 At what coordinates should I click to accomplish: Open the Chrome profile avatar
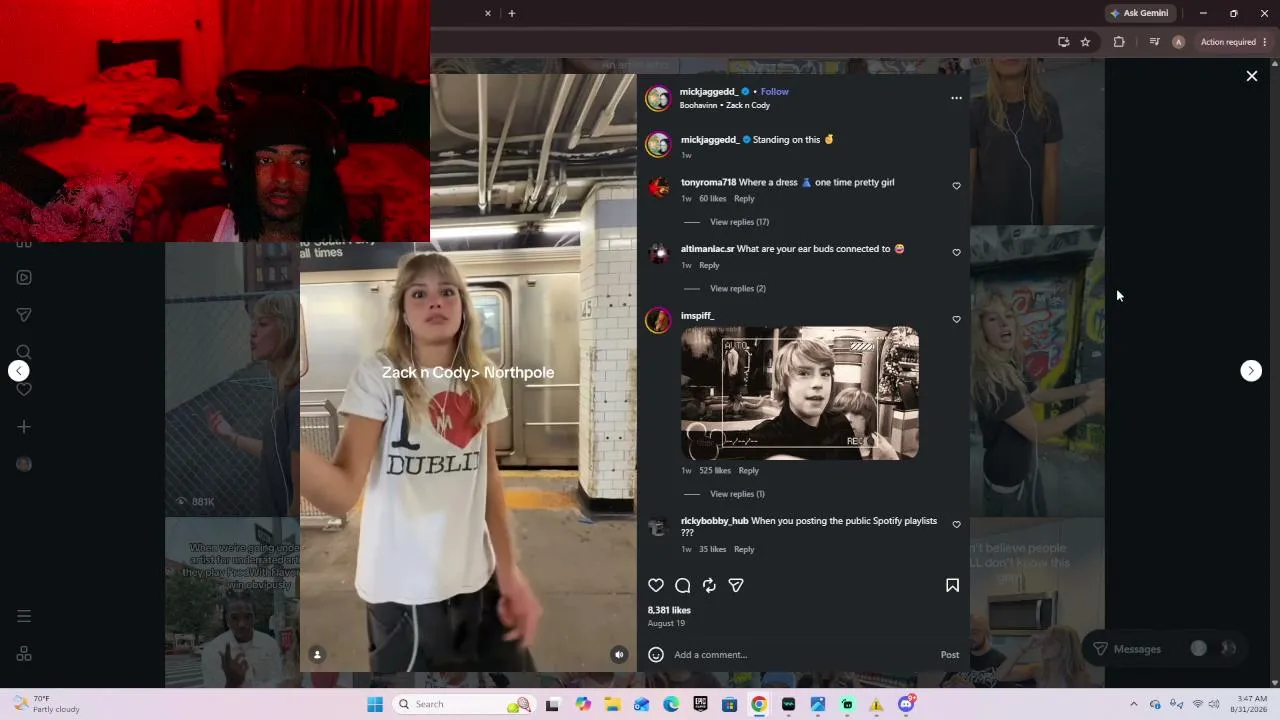1178,42
